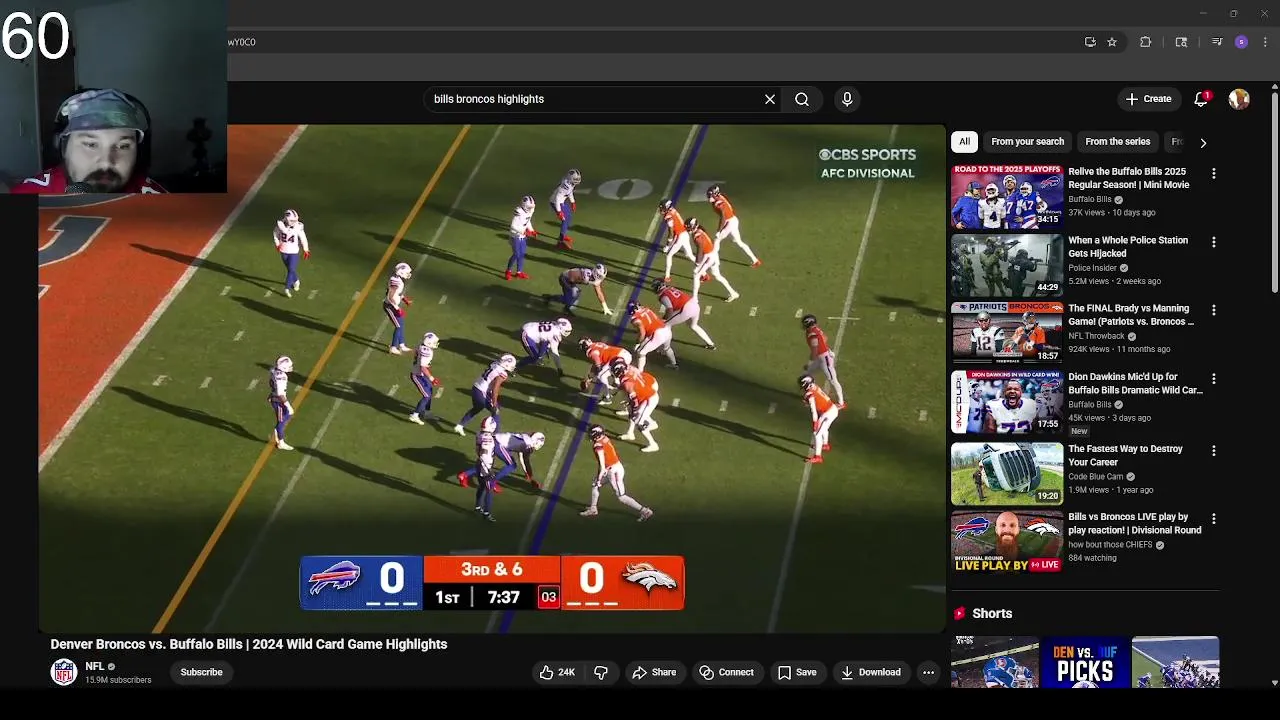
Task: Like the video with thumbs up 24K
Action: click(557, 672)
